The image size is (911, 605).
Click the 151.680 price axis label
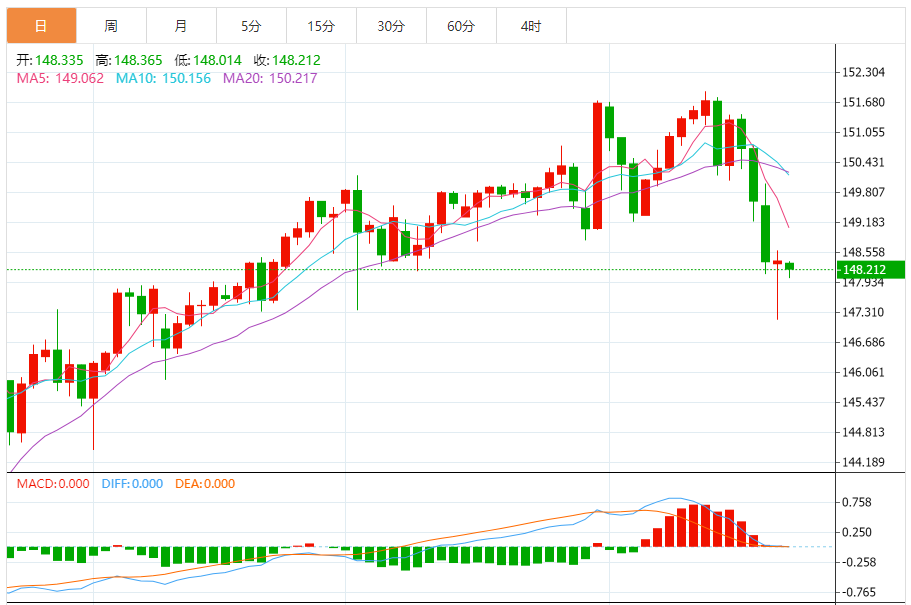[863, 102]
